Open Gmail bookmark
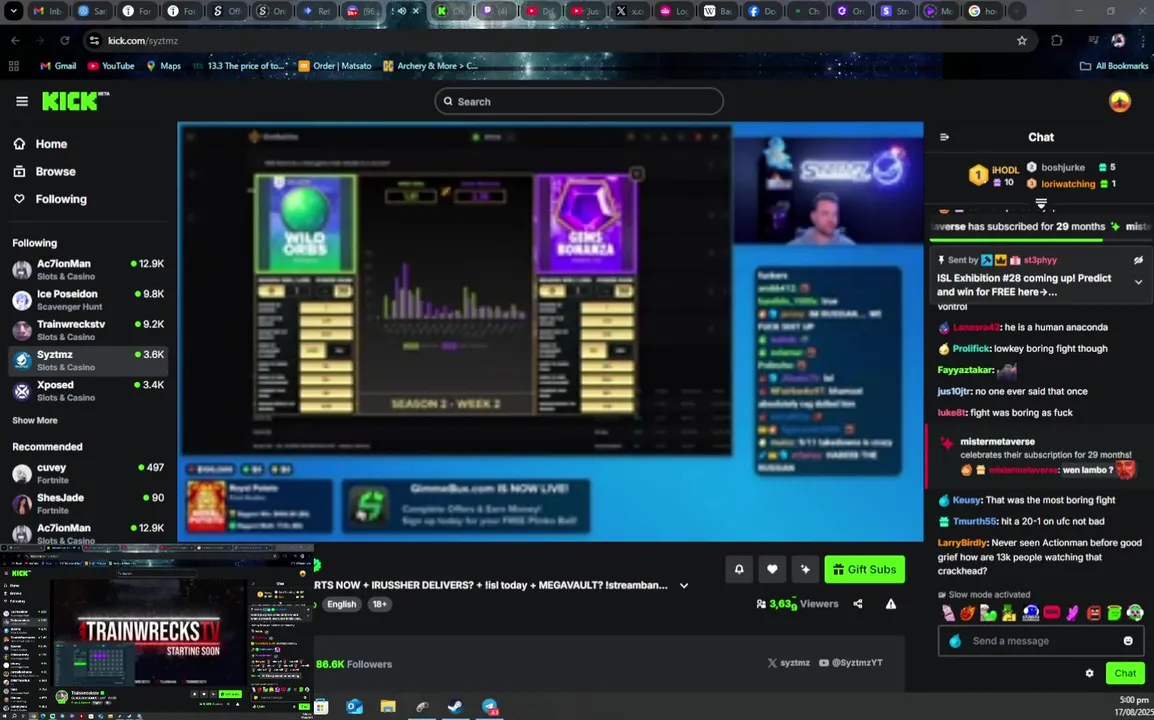This screenshot has height=720, width=1154. pos(58,66)
